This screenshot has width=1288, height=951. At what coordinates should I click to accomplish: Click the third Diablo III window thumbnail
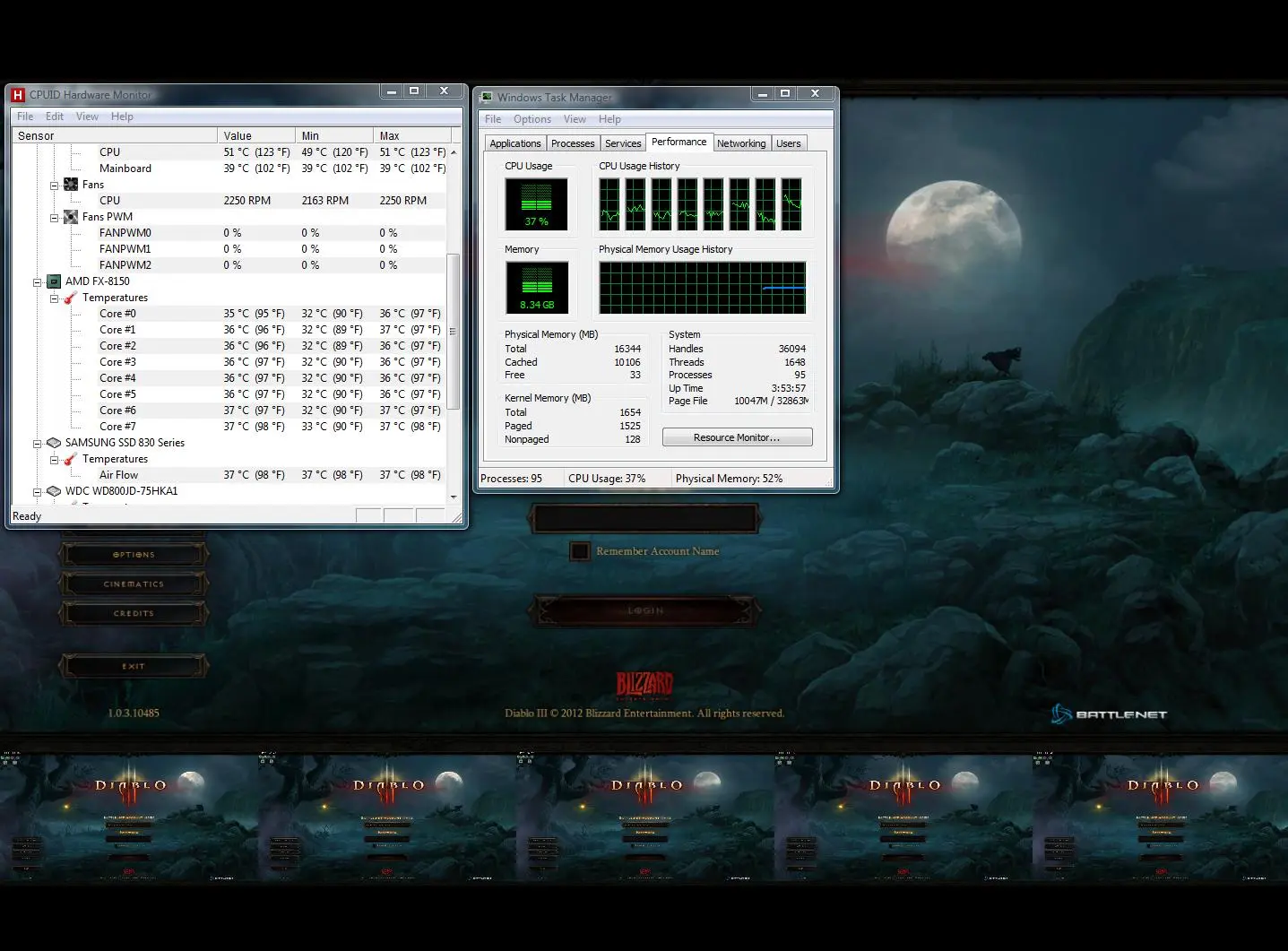coord(645,817)
